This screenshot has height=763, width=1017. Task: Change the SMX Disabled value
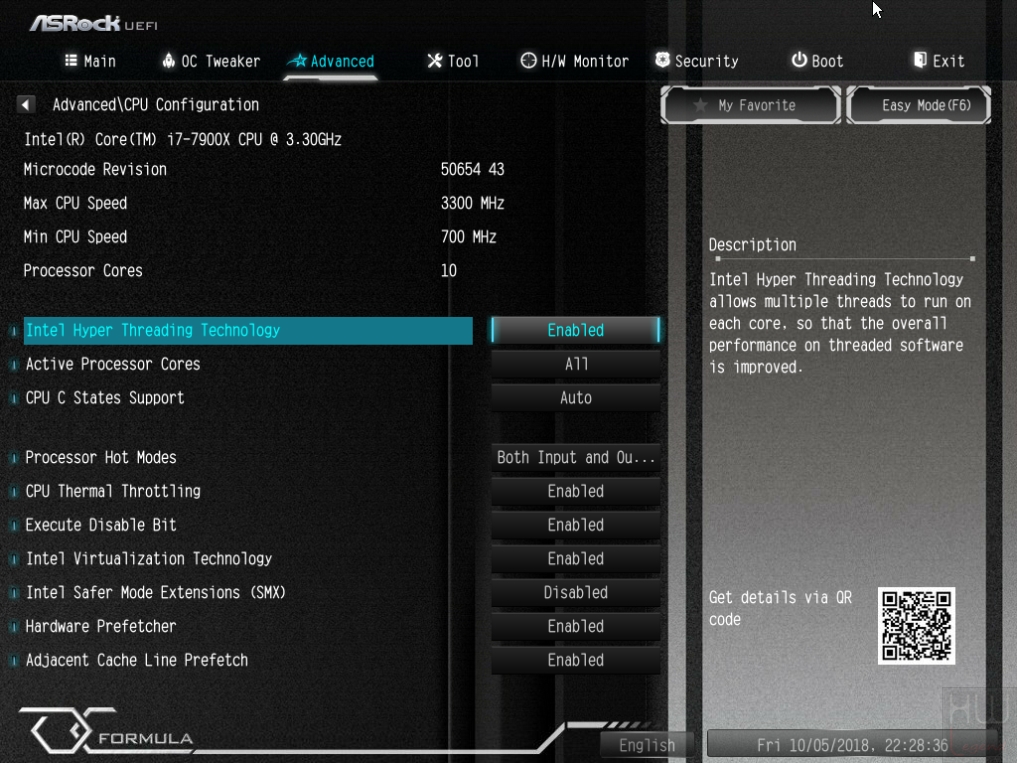575,592
